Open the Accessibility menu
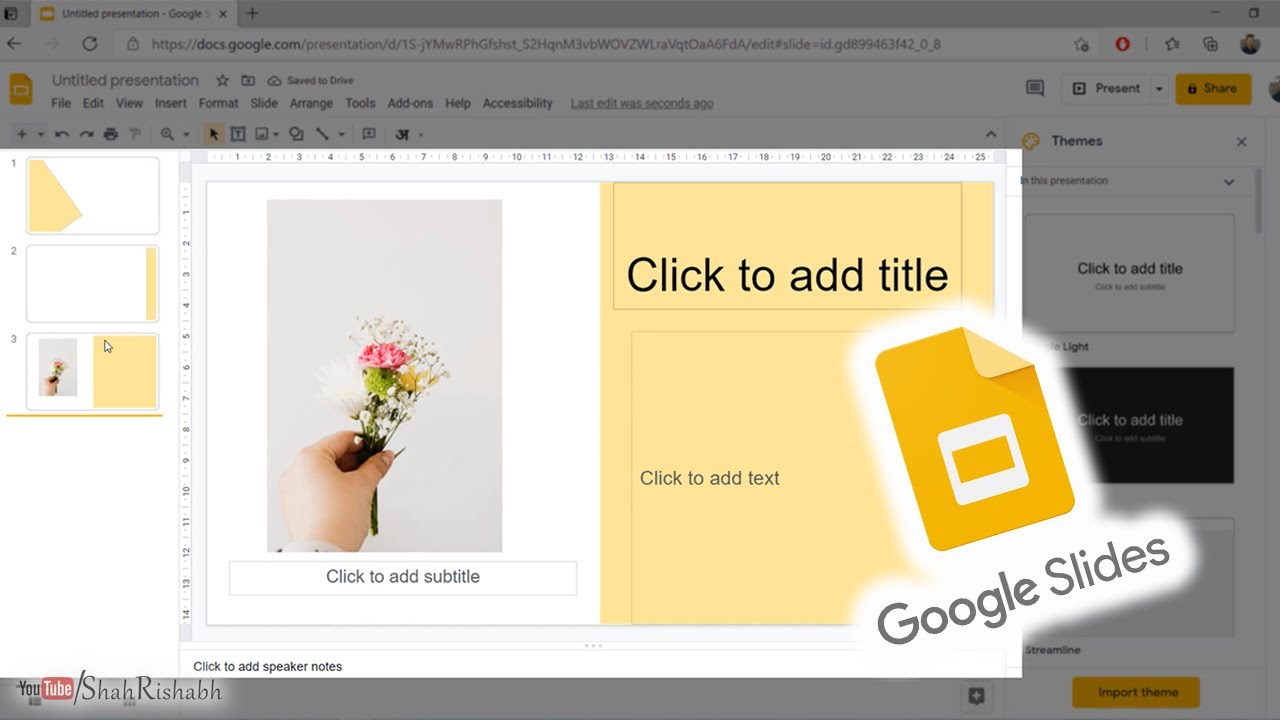Screen dimensions: 1280x720 coord(517,103)
